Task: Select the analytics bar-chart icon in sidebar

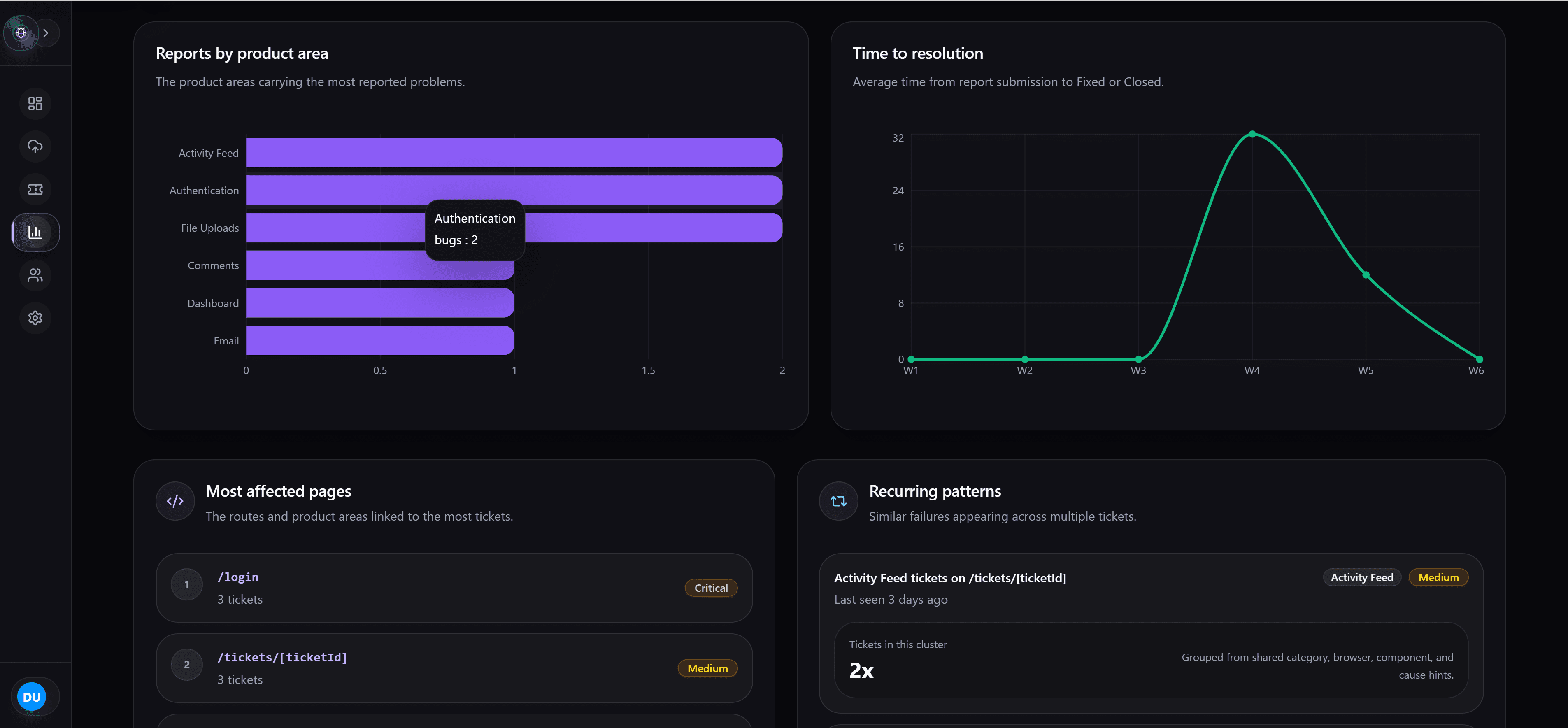Action: (x=35, y=232)
